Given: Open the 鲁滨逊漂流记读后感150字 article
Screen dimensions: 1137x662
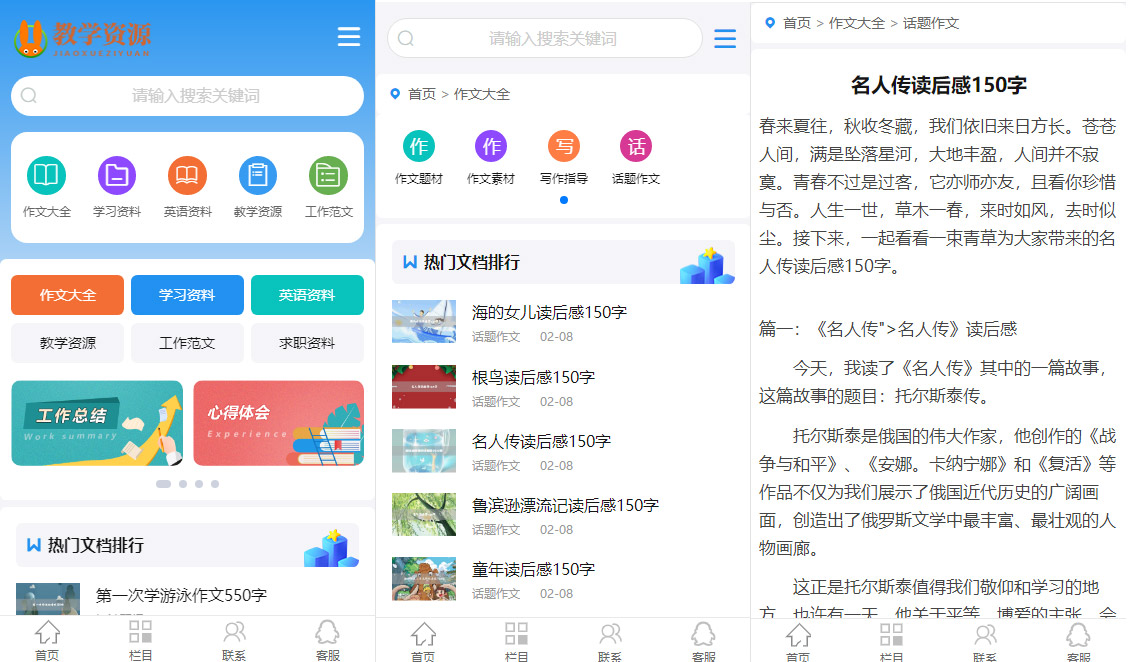Looking at the screenshot, I should click(565, 505).
